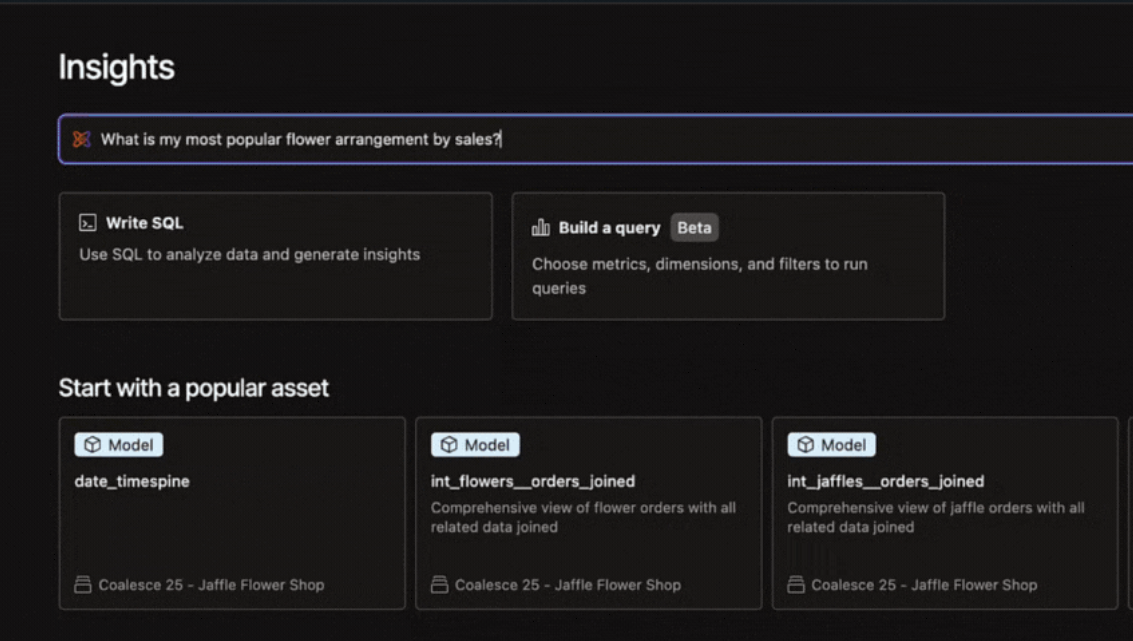Open the Write SQL option
Screen dimensions: 1133x641
[275, 256]
